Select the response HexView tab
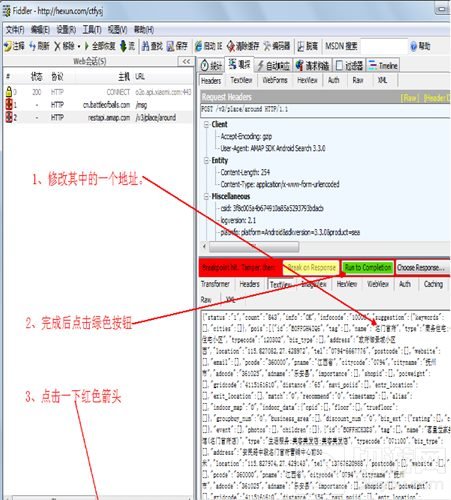Image resolution: width=451 pixels, height=500 pixels. coord(346,284)
